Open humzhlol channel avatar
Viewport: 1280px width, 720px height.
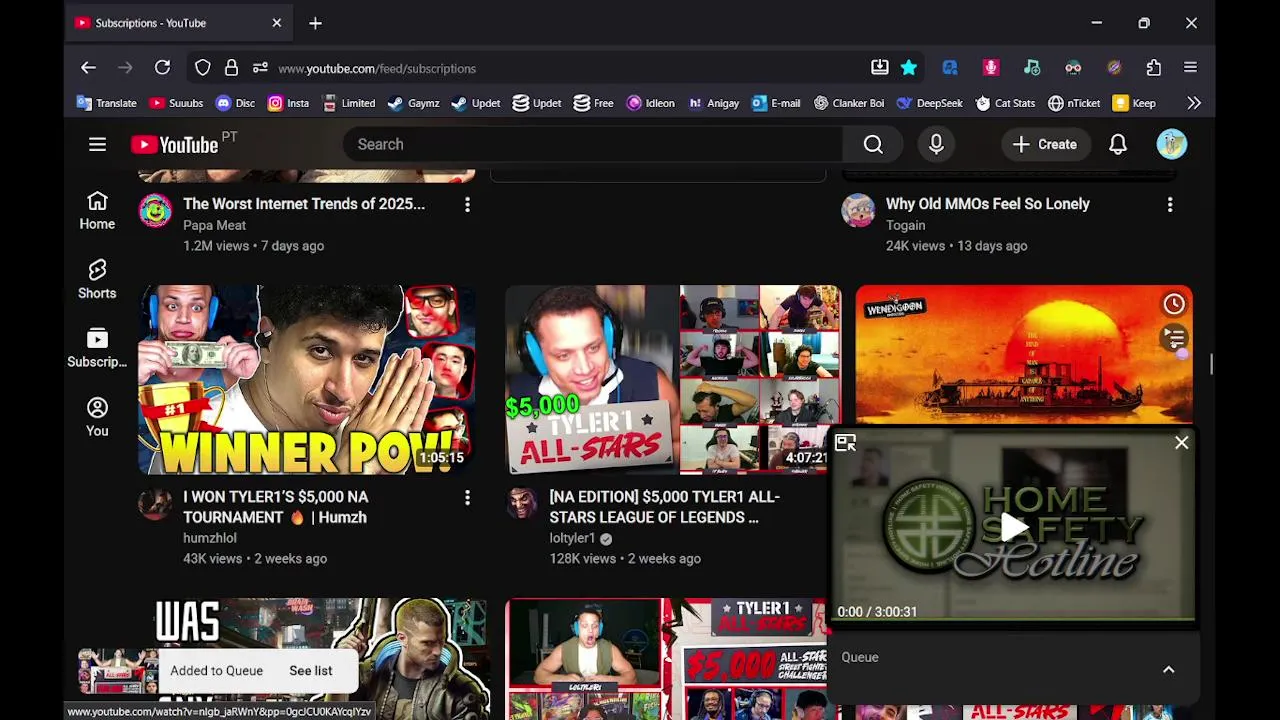(x=155, y=505)
